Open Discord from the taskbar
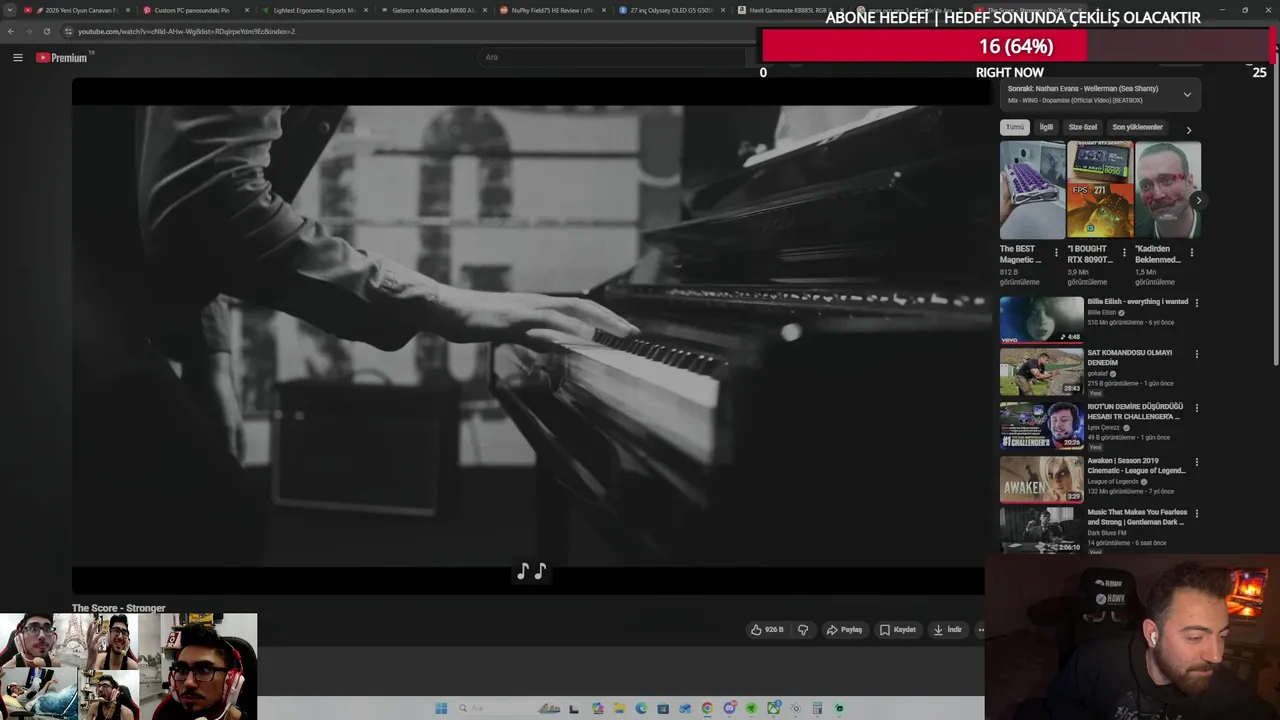 pos(730,709)
